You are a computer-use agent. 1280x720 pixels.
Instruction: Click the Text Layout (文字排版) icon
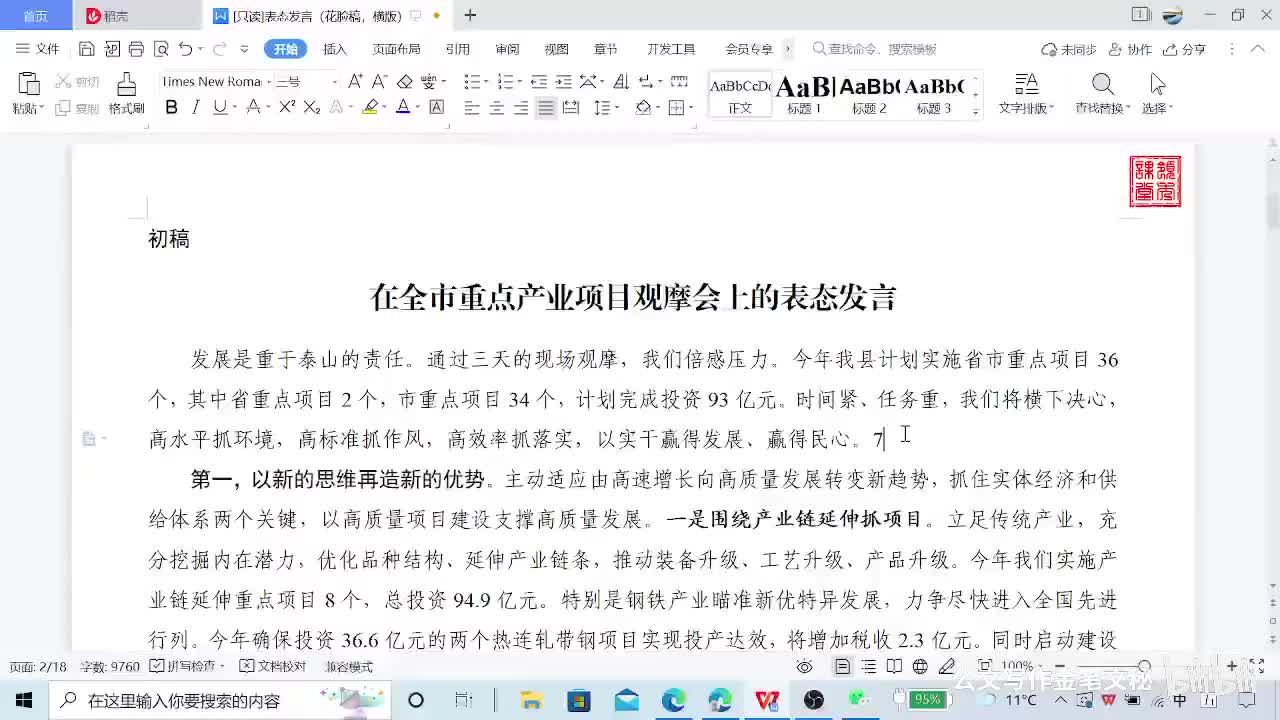pyautogui.click(x=1026, y=84)
